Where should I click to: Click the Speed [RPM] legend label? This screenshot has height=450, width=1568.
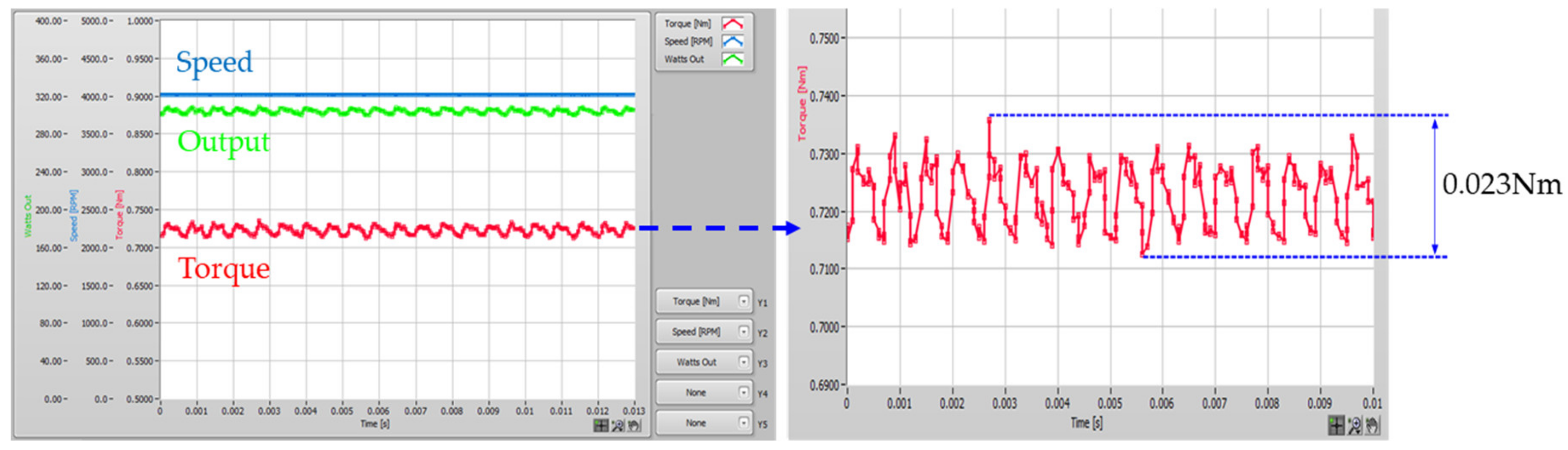tap(688, 41)
